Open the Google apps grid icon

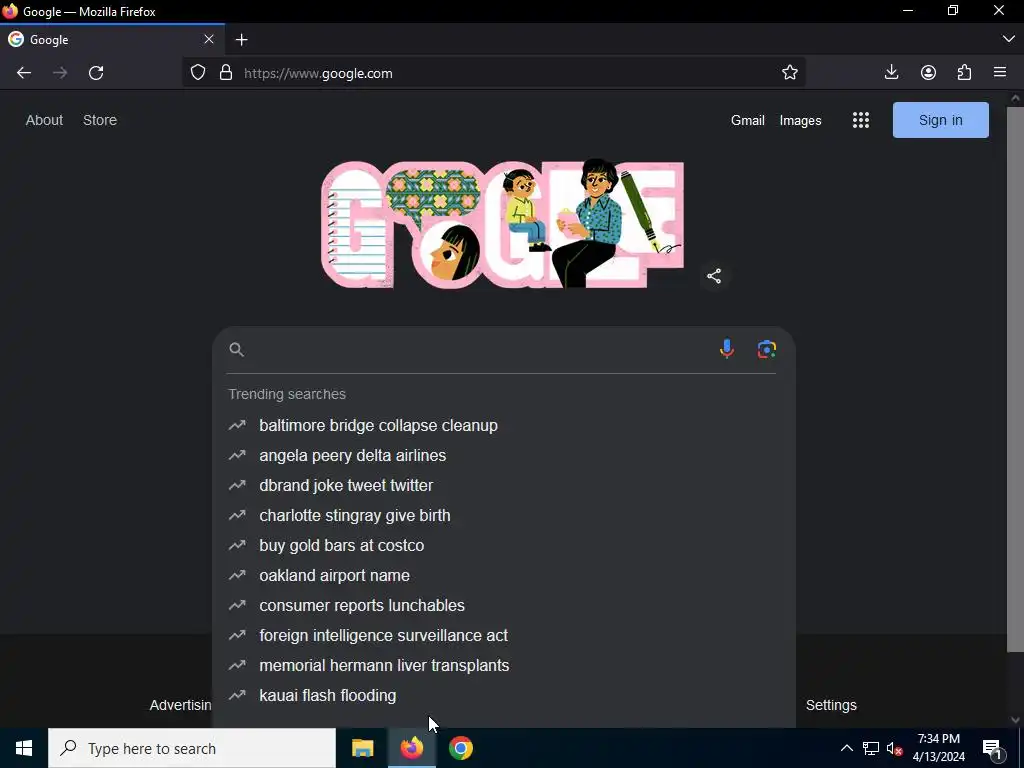[861, 120]
